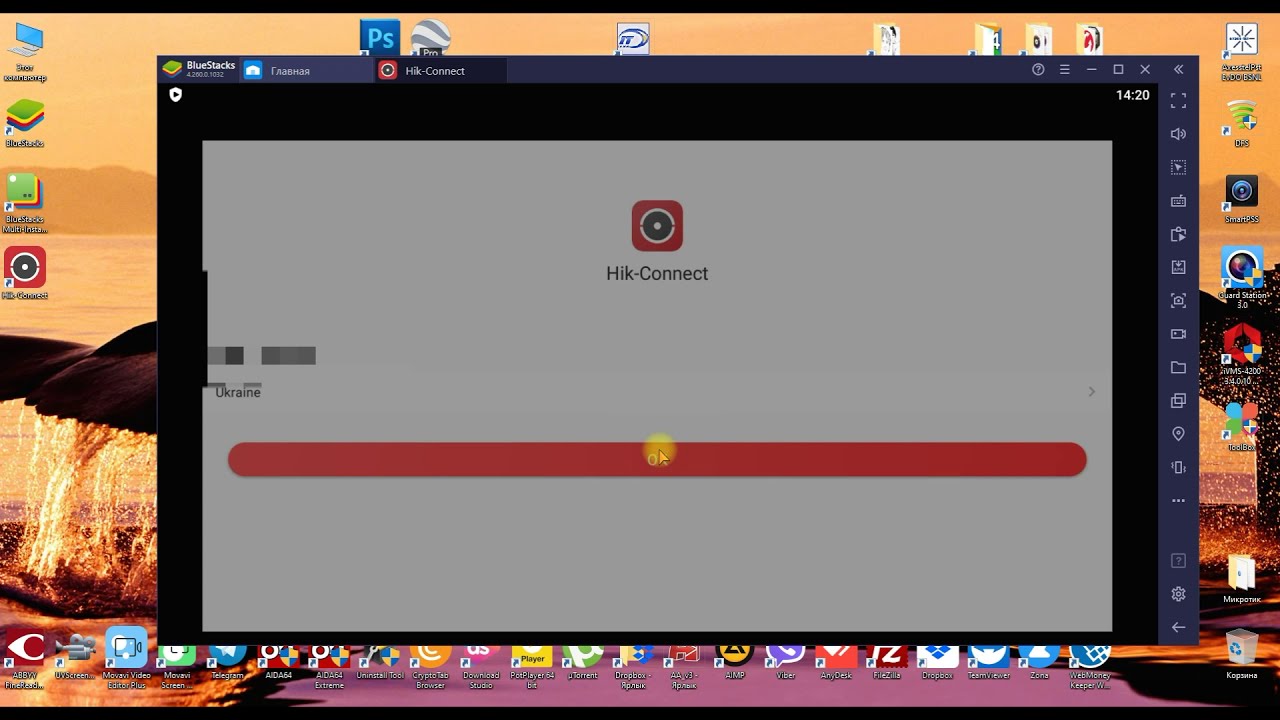Open AnyDesk desktop shortcut
This screenshot has width=1280, height=720.
pyautogui.click(x=836, y=661)
